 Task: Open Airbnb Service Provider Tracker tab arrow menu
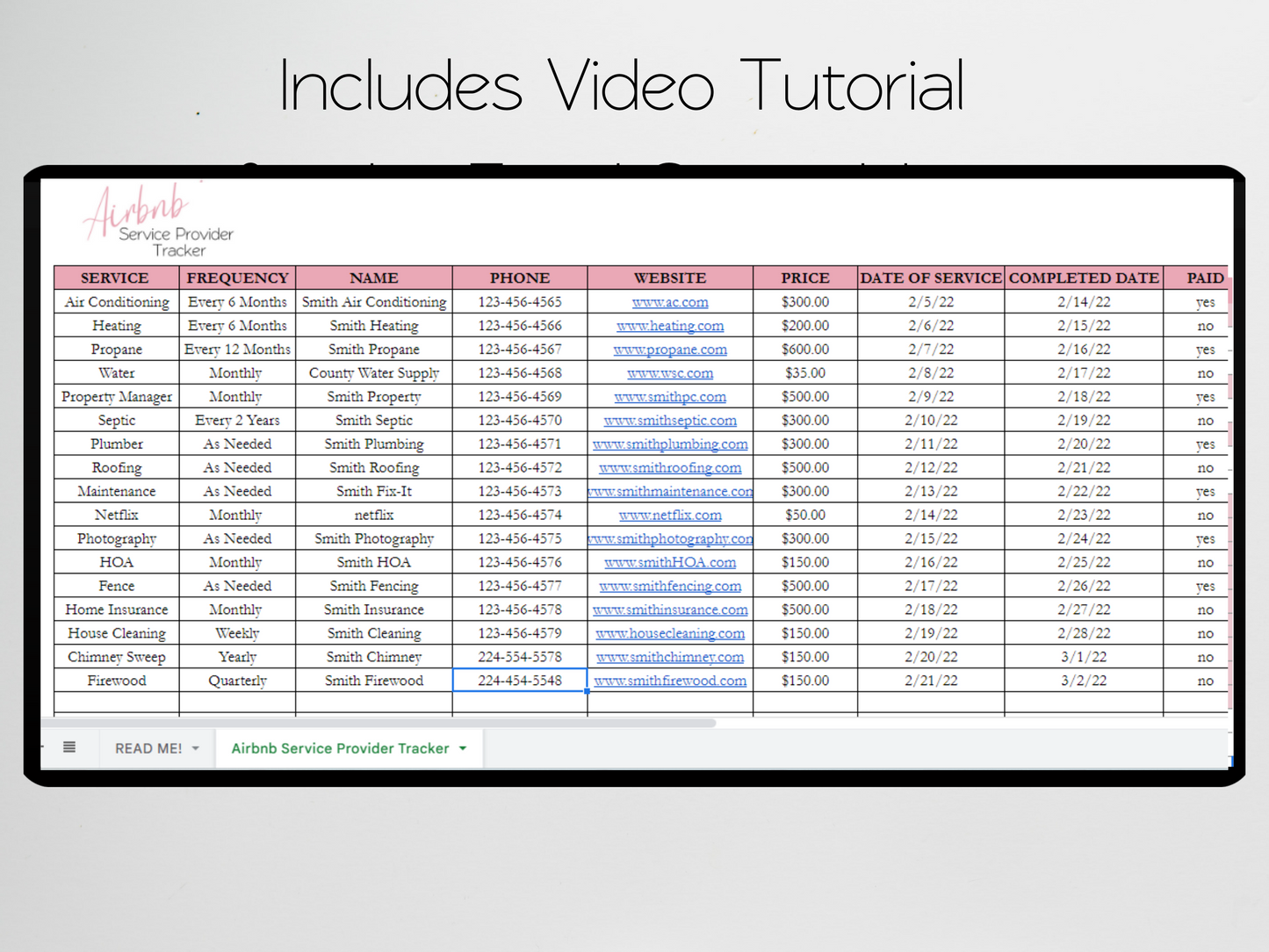pyautogui.click(x=463, y=748)
